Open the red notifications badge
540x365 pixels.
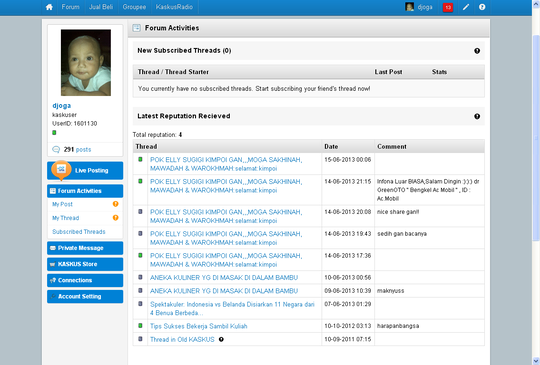[448, 7]
